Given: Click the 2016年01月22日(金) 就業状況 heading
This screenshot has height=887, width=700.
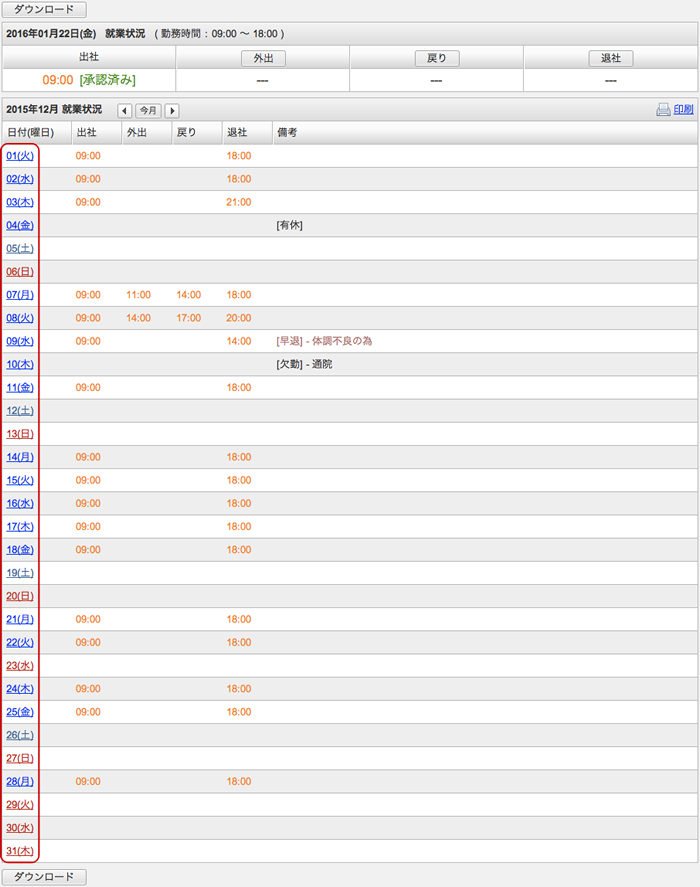Looking at the screenshot, I should (76, 34).
